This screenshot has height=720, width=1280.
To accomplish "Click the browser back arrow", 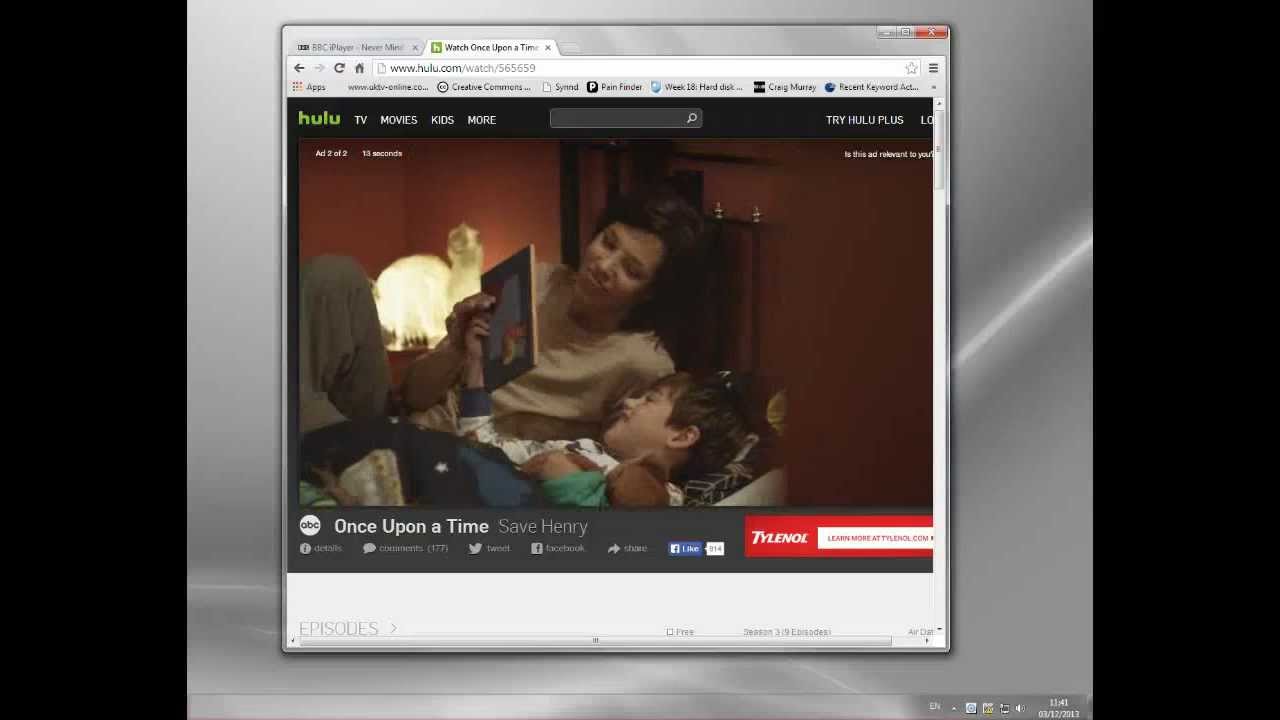I will pyautogui.click(x=299, y=68).
